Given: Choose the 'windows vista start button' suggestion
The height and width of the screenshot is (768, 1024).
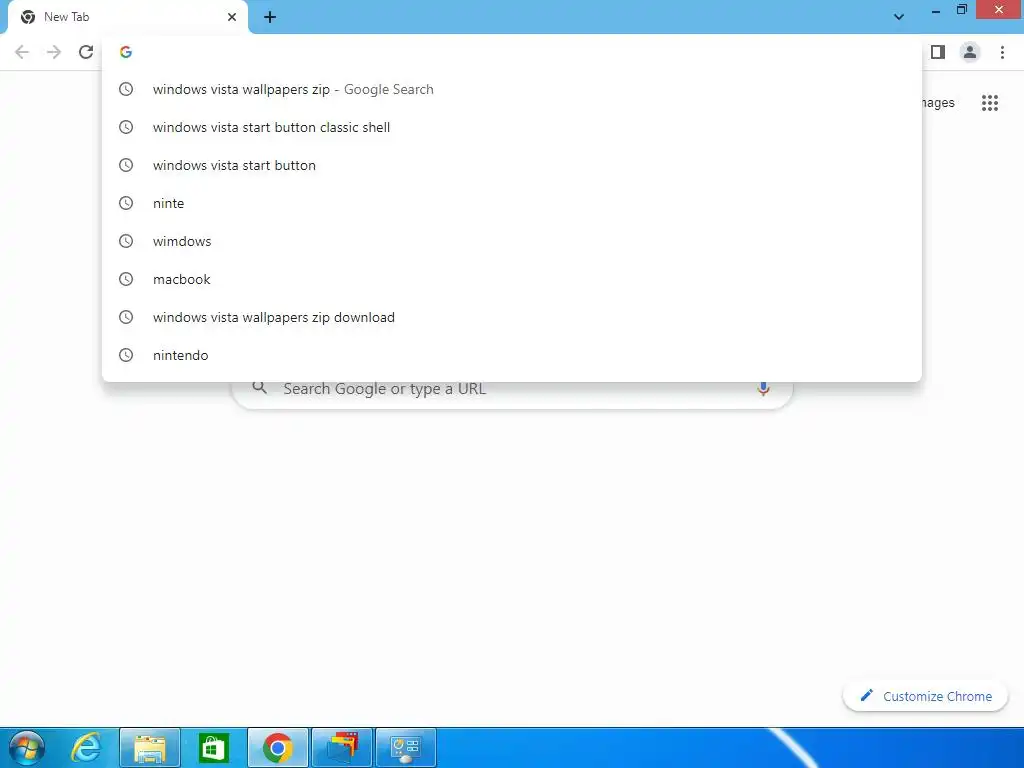Looking at the screenshot, I should (512, 165).
